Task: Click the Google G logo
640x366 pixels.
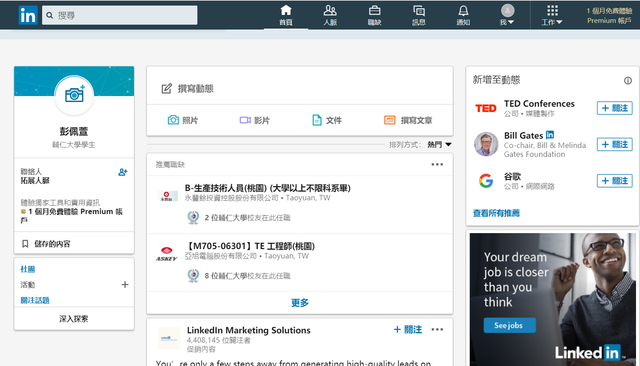Action: pyautogui.click(x=486, y=180)
